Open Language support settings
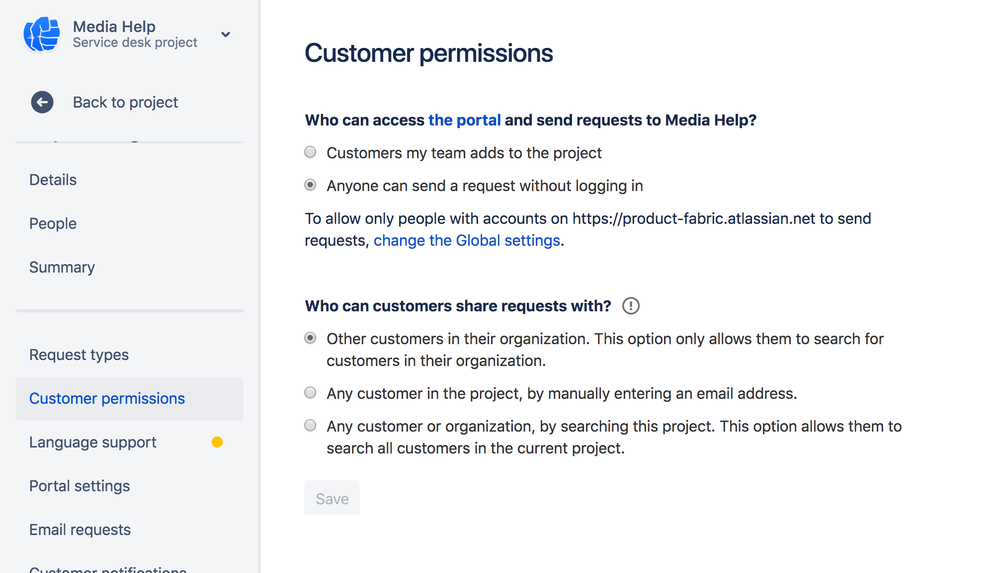 click(93, 442)
